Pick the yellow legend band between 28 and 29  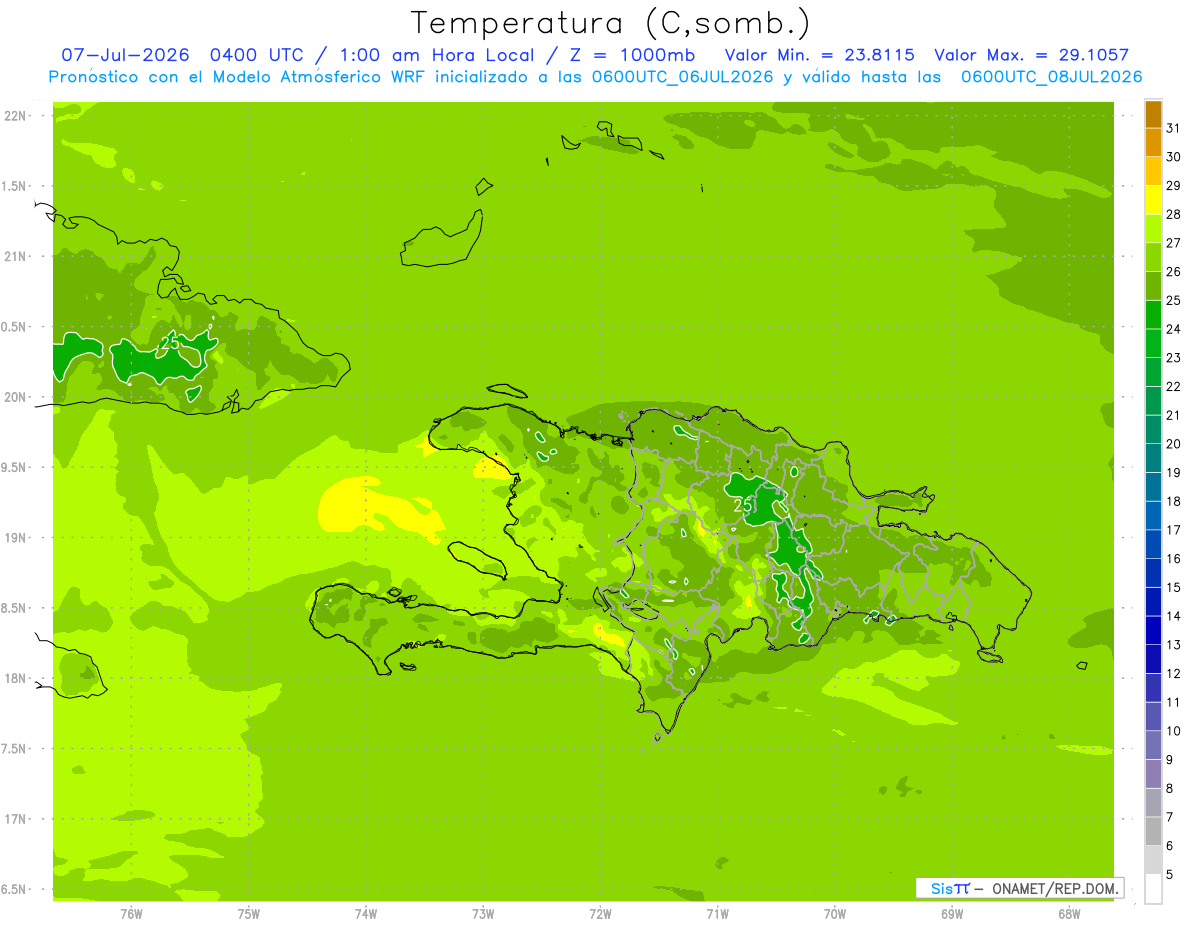pos(1153,200)
